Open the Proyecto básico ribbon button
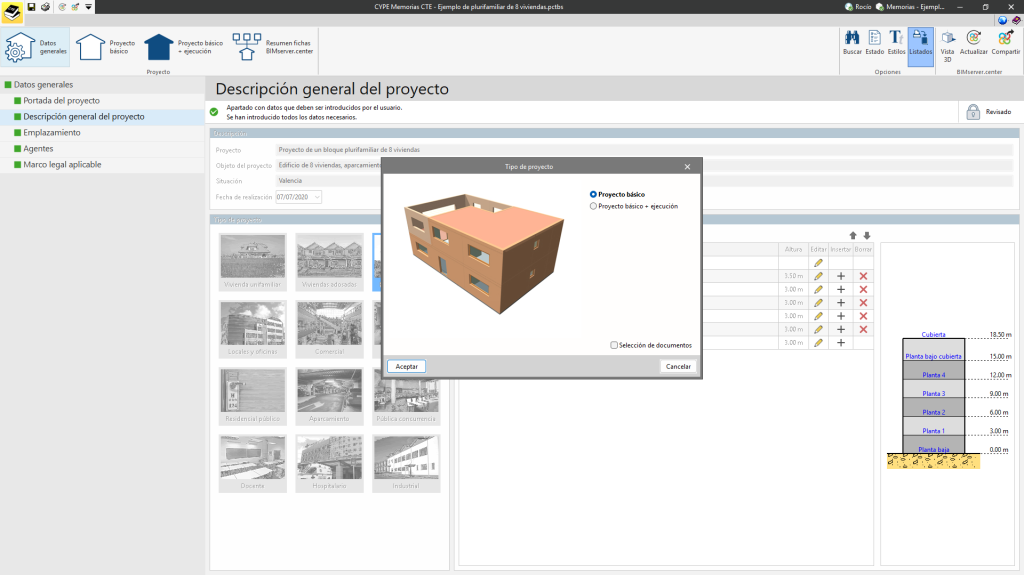 [105, 47]
